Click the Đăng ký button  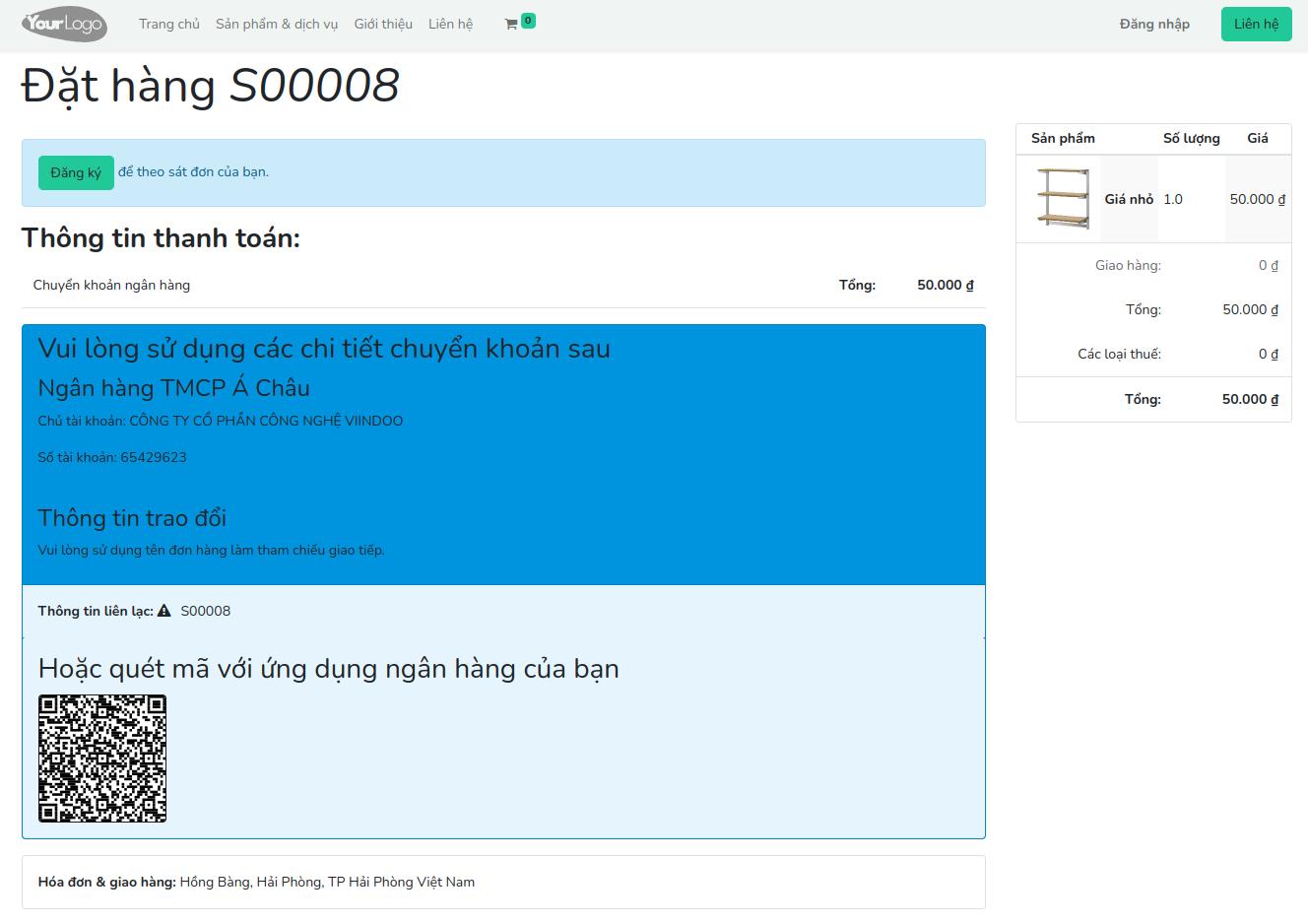76,172
